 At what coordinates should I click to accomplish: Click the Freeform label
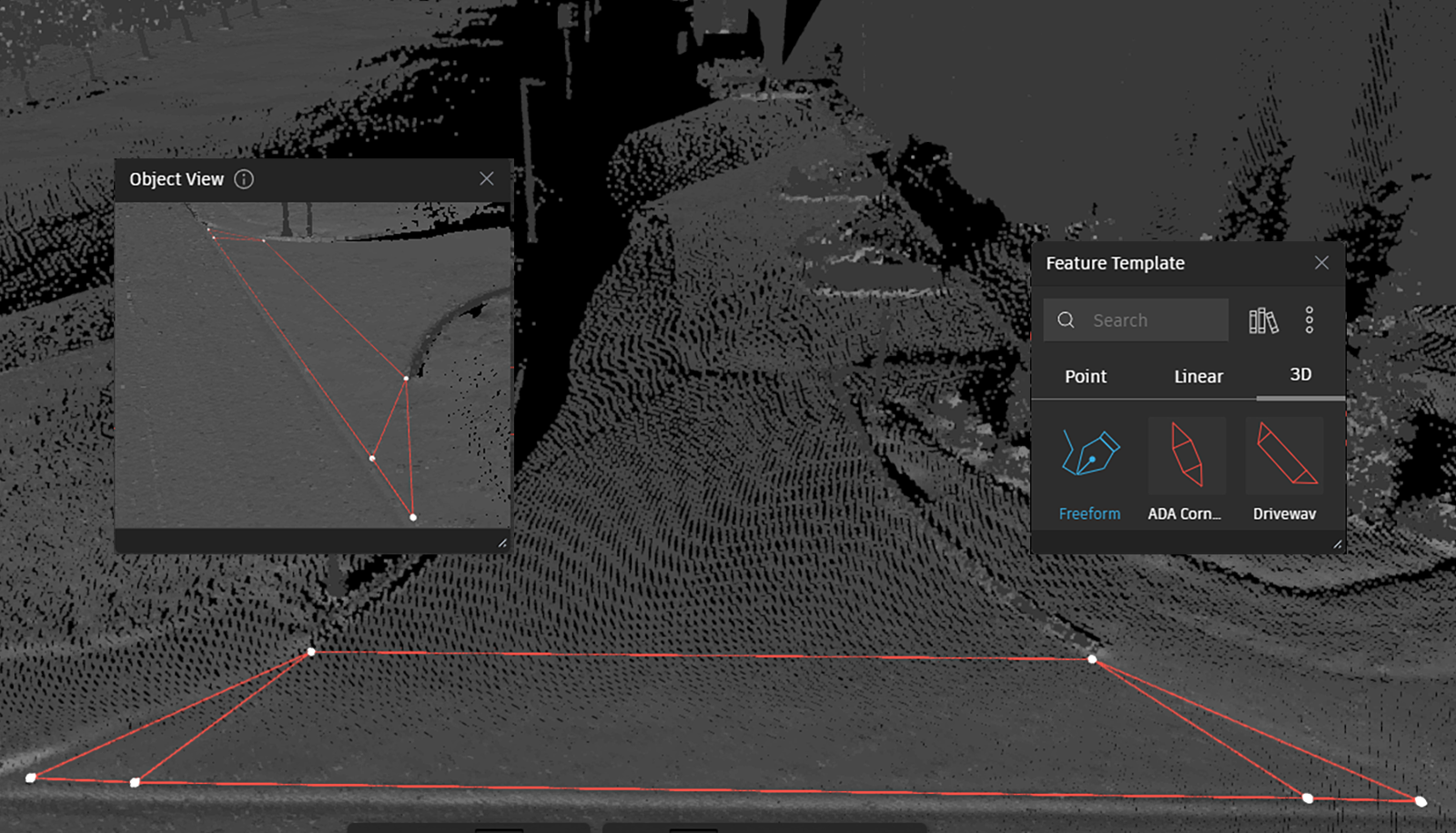(x=1089, y=513)
